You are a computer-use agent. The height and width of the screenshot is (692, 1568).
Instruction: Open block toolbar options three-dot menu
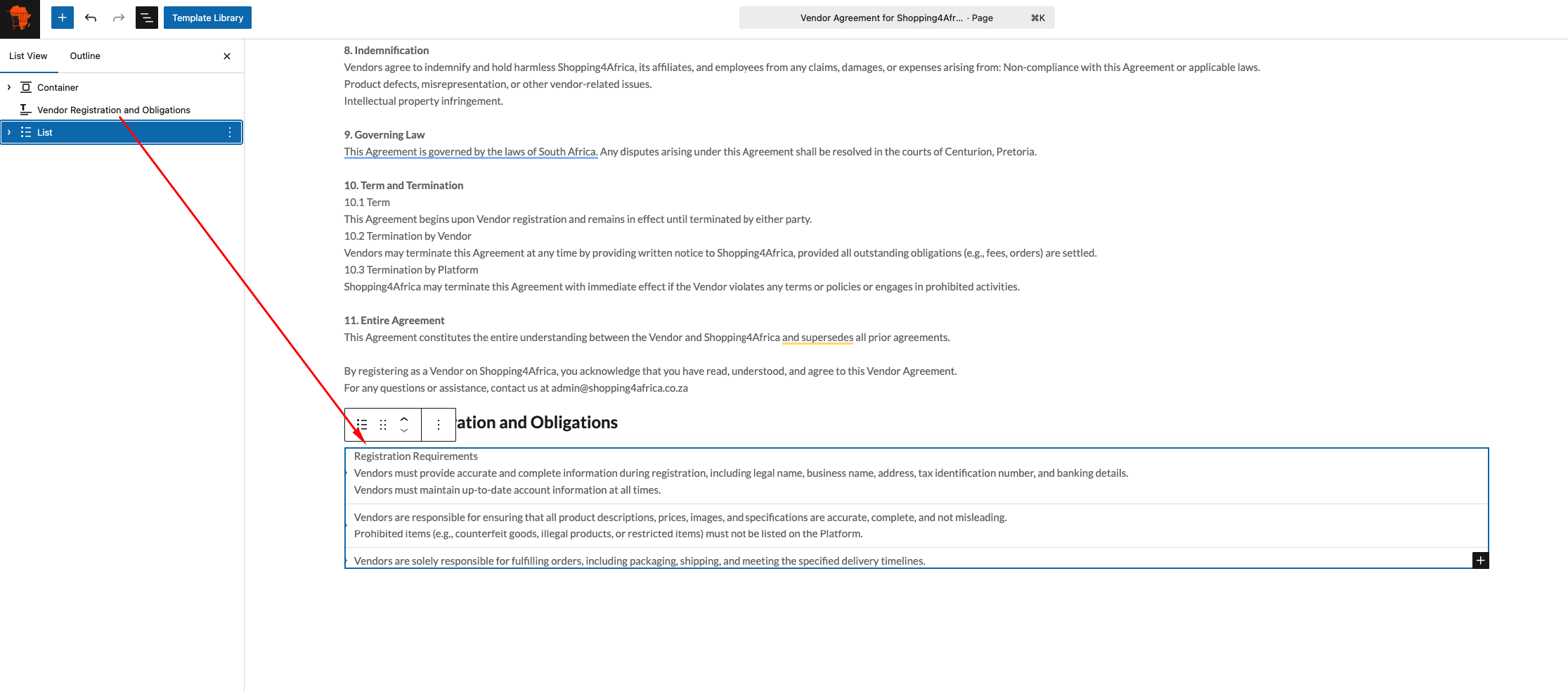pyautogui.click(x=439, y=424)
